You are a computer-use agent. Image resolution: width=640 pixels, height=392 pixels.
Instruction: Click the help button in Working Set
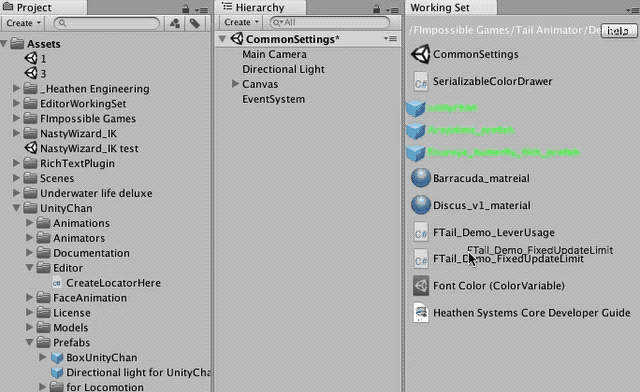618,31
